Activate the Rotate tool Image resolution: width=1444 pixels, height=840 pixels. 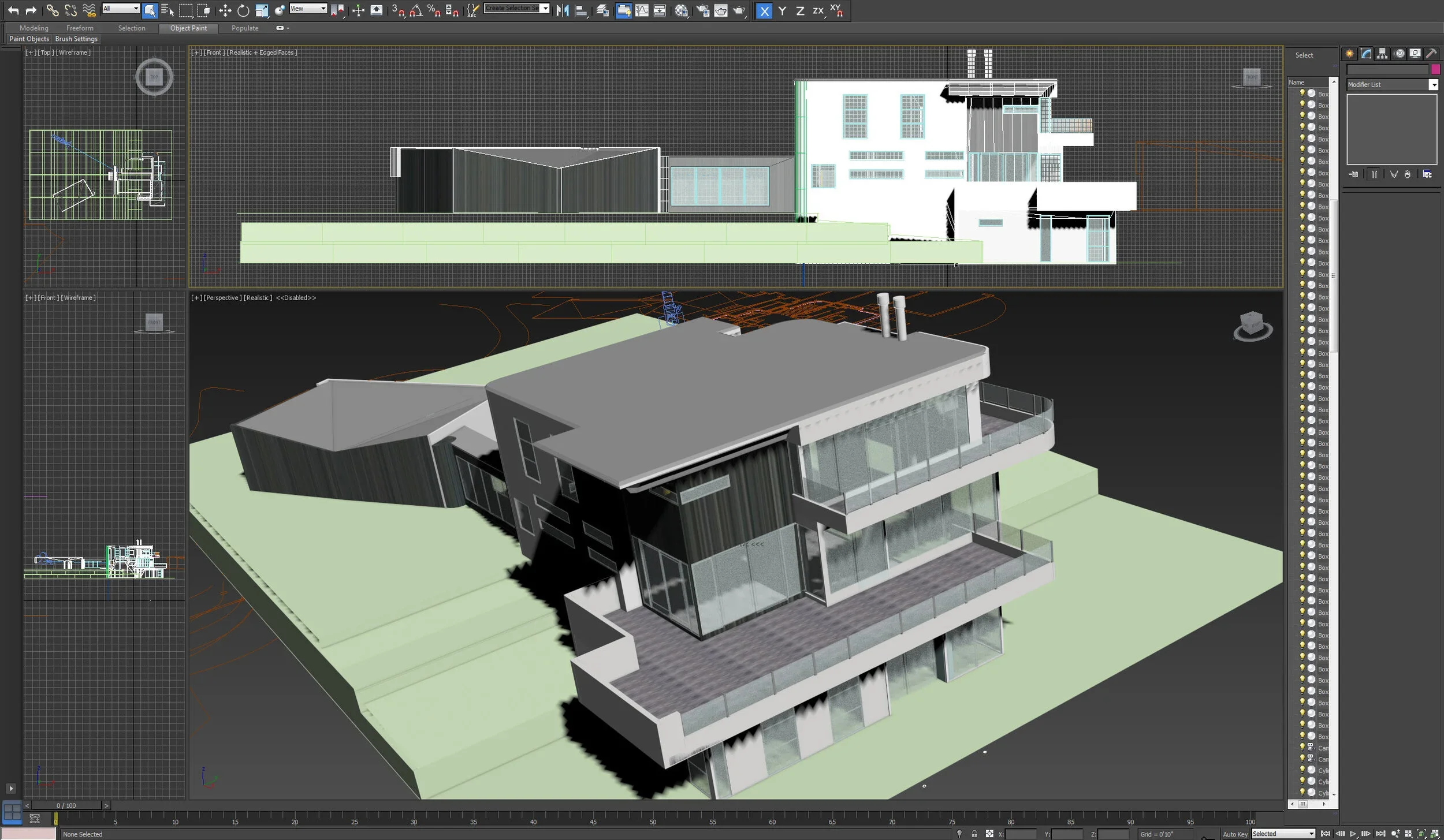tap(243, 10)
